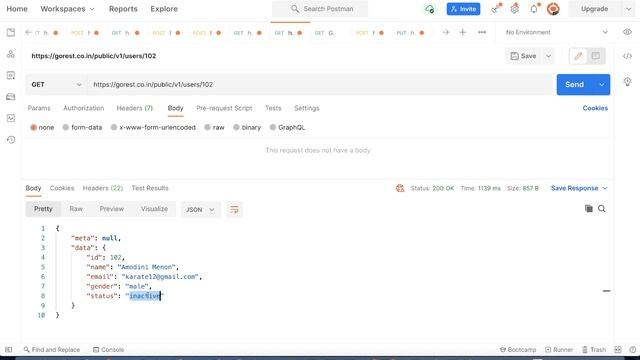
Task: Open the info lightbulb icon on right
Action: [627, 82]
